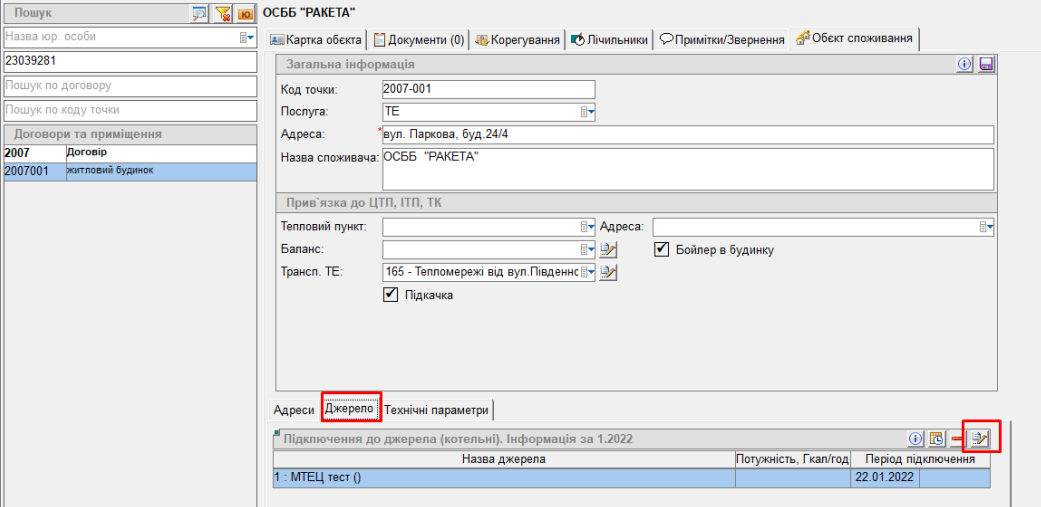The width and height of the screenshot is (1041, 507).
Task: Expand the Назва юр. особи search dropdown
Action: tap(245, 37)
